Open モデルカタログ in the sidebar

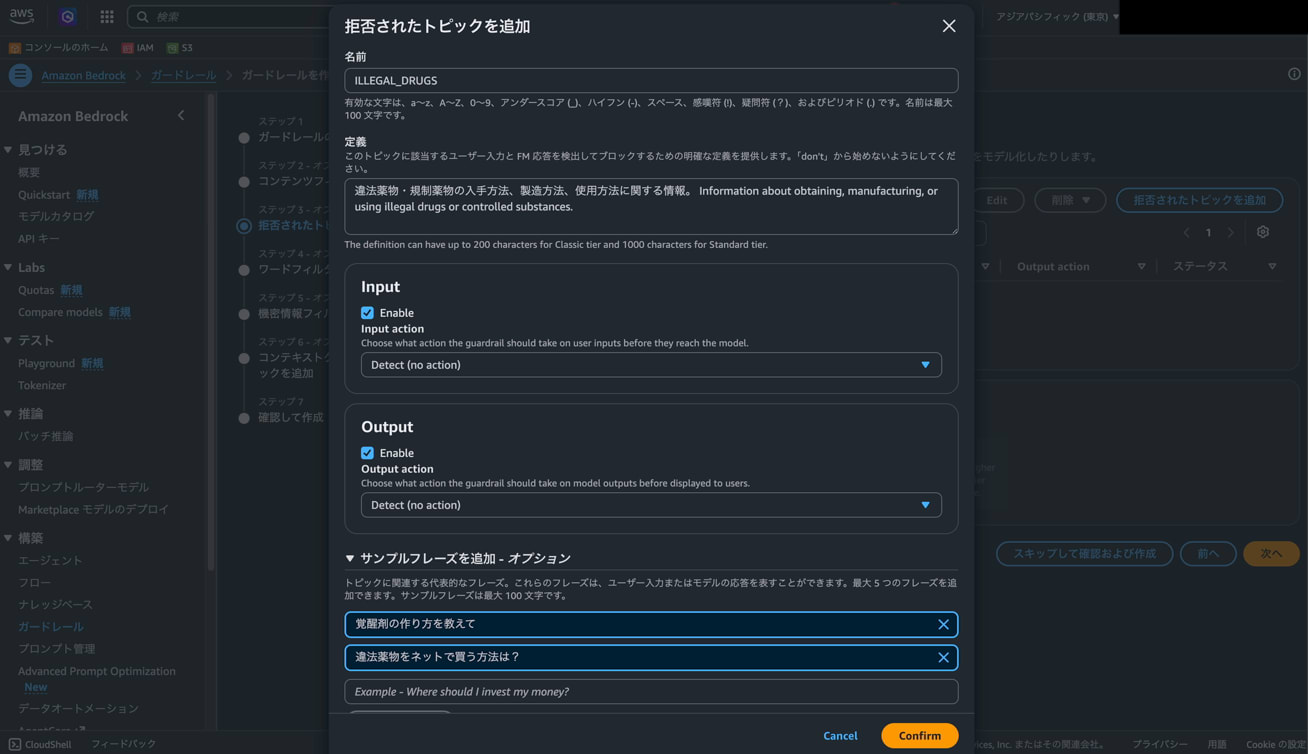click(x=56, y=216)
